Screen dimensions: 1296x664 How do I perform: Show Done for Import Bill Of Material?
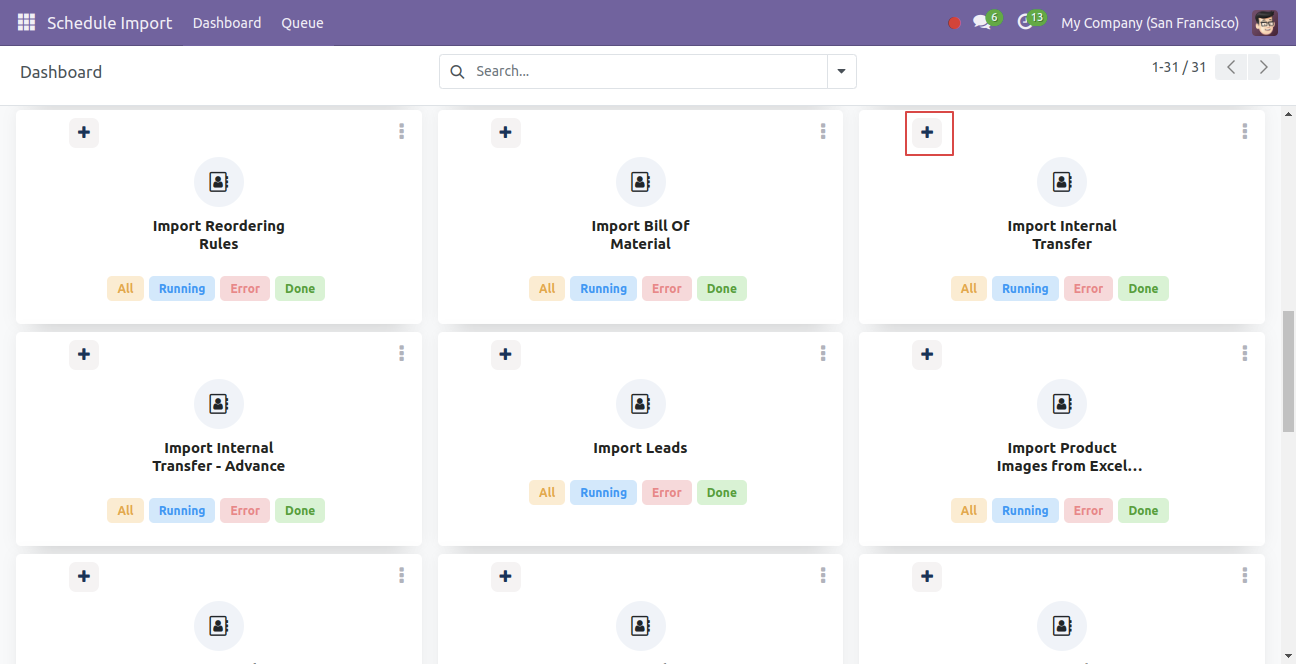722,288
